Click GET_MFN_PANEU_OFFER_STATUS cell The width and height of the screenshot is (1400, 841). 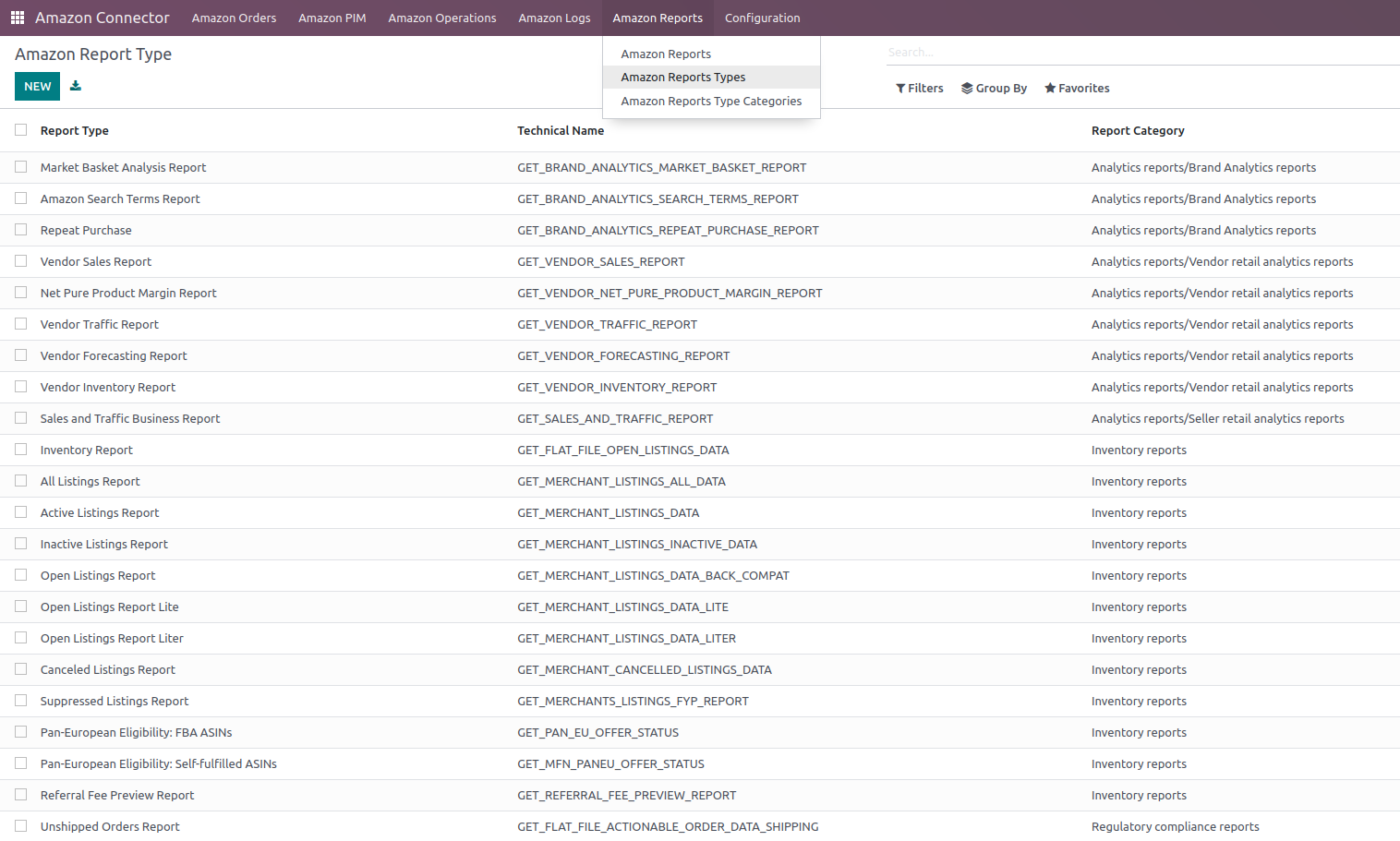[x=611, y=764]
